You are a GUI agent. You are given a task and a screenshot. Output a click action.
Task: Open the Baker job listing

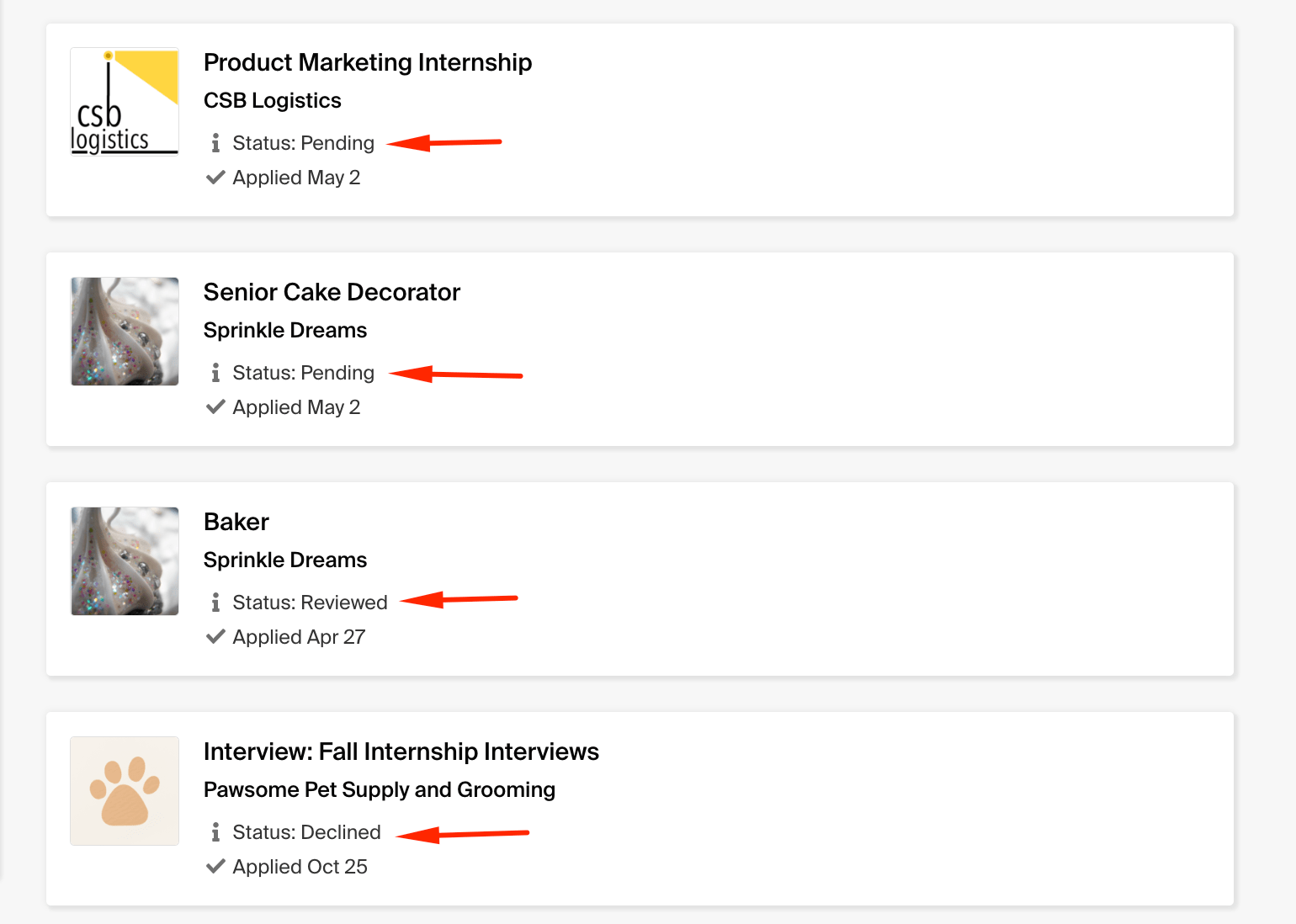tap(236, 522)
